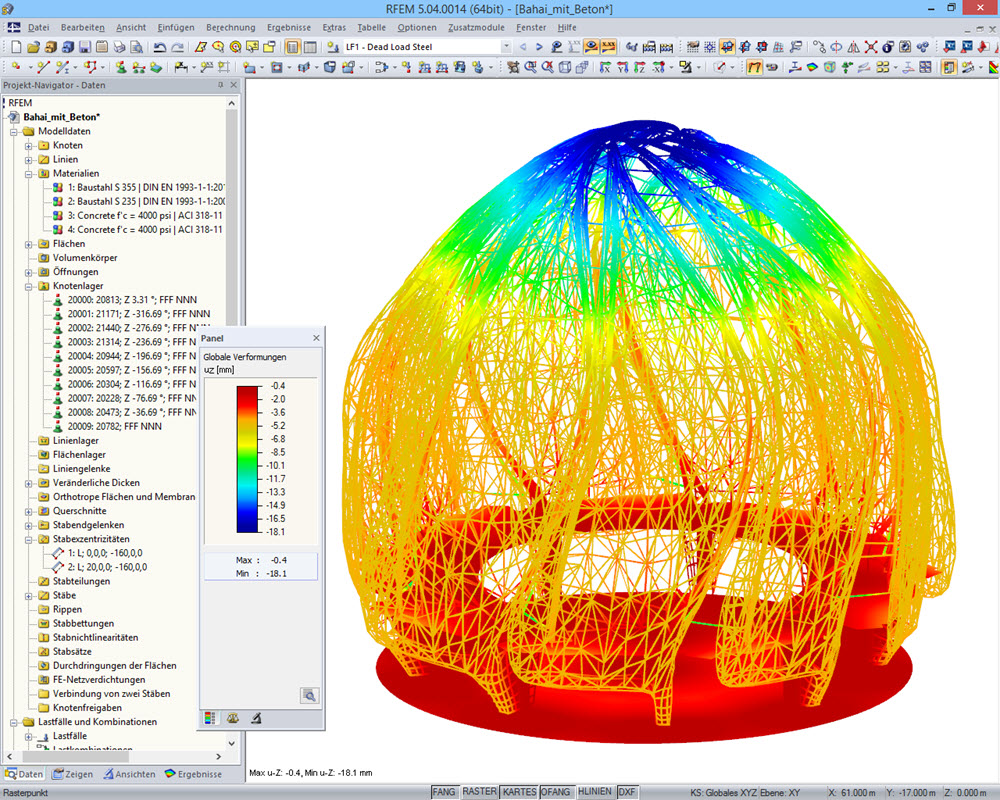
Task: Click the print icon in toolbar
Action: point(119,47)
